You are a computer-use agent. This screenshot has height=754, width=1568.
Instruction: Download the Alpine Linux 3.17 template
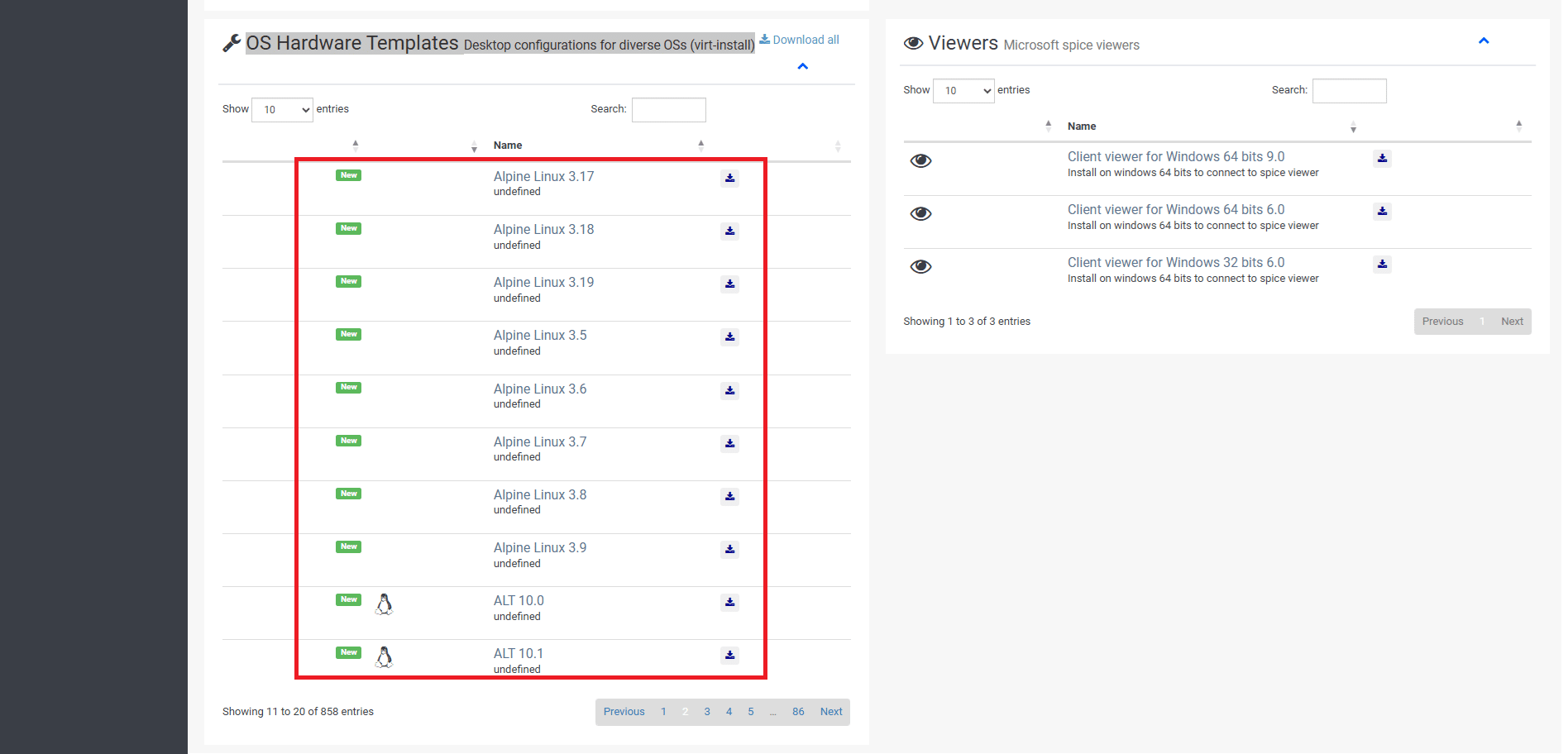pos(729,179)
